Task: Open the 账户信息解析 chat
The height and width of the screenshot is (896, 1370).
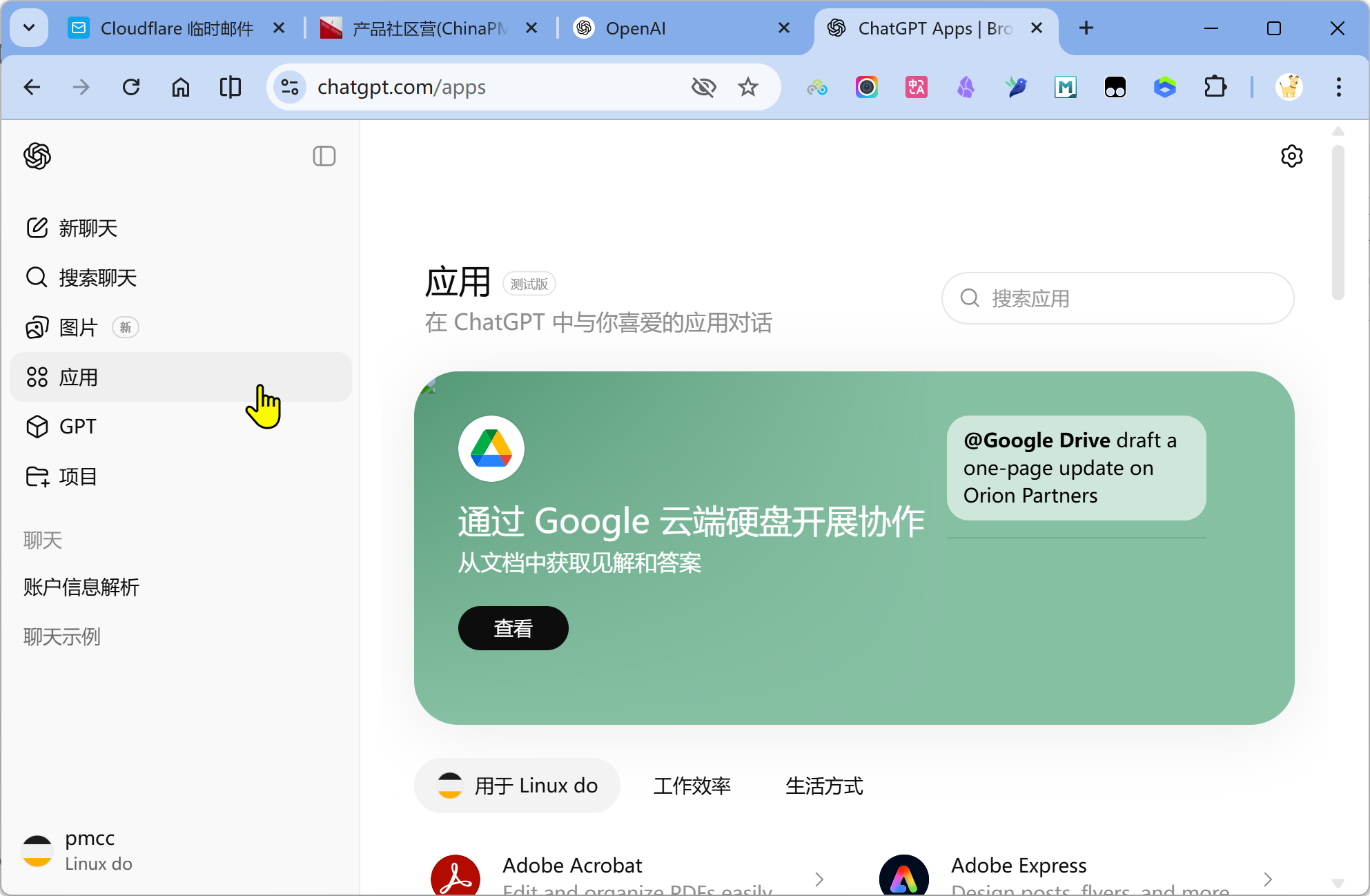Action: 81,587
